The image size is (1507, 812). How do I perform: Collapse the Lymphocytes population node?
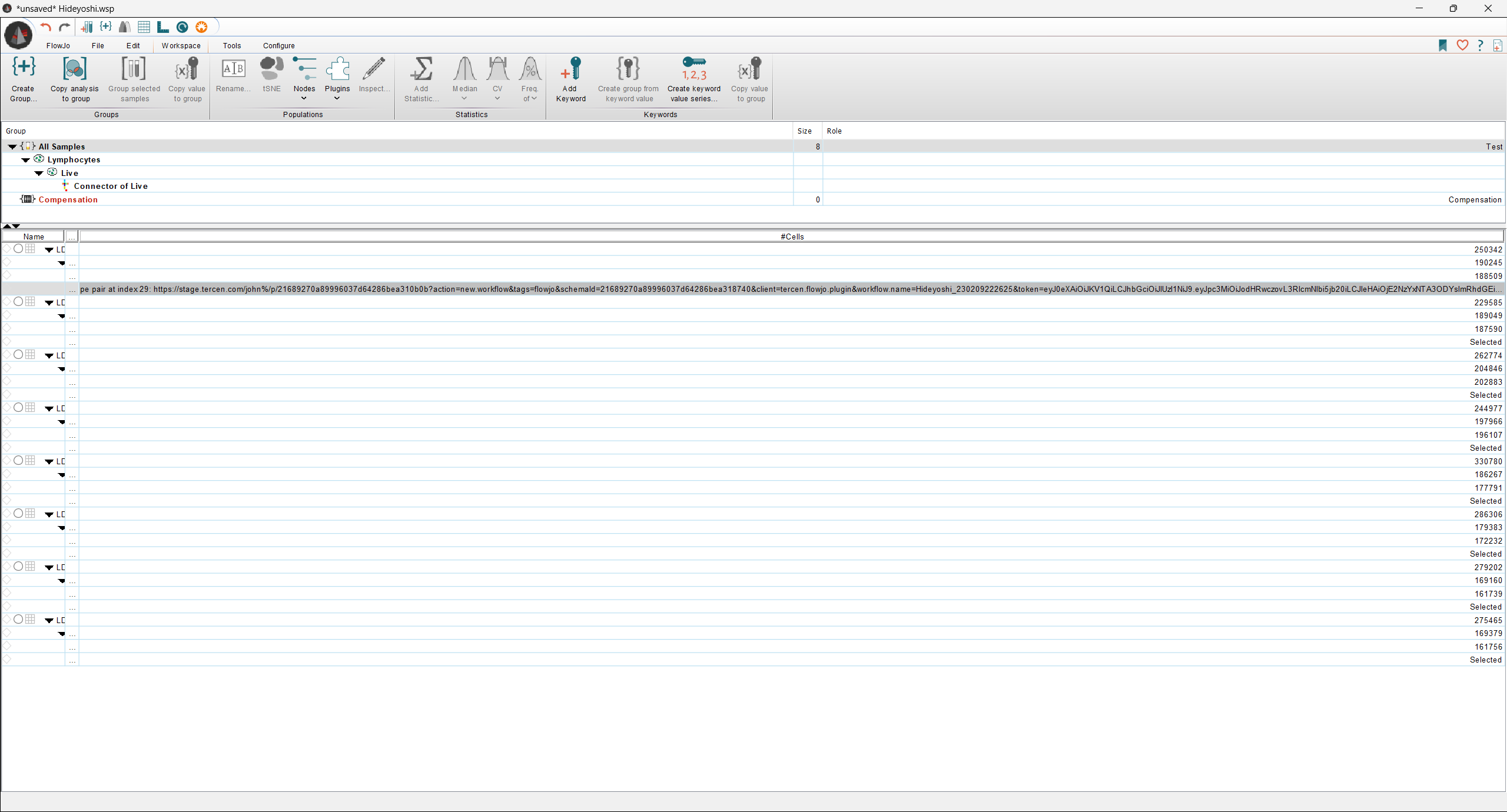tap(25, 160)
